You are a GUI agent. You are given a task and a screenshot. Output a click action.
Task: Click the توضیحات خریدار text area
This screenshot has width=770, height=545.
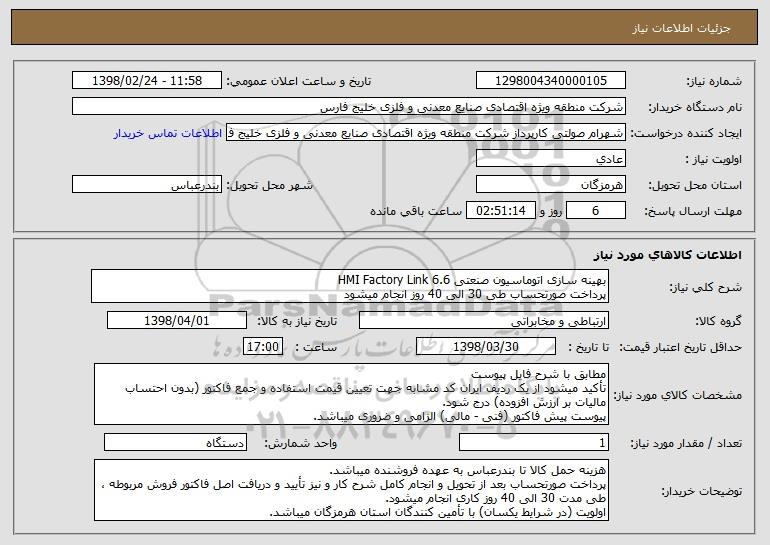click(351, 490)
